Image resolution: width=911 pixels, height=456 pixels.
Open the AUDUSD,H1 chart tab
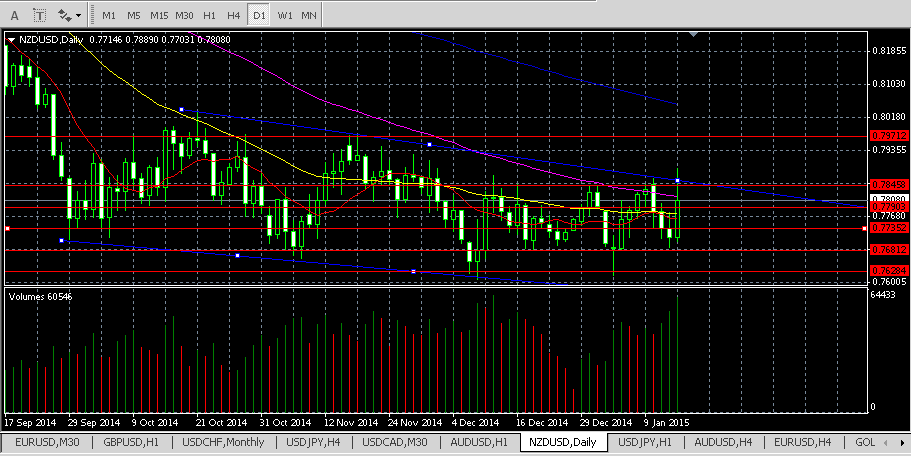(x=479, y=442)
